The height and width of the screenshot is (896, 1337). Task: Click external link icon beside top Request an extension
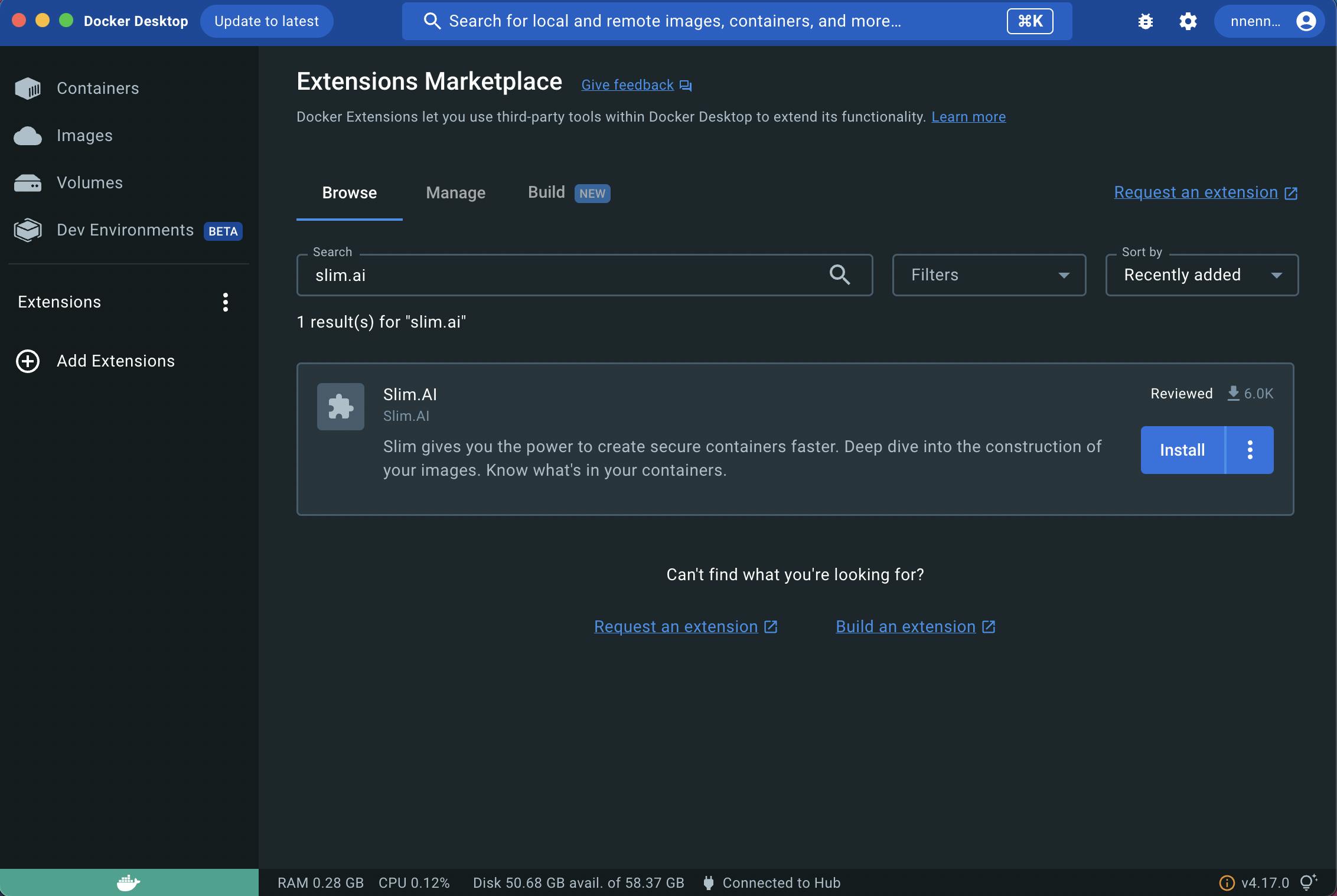point(1291,193)
